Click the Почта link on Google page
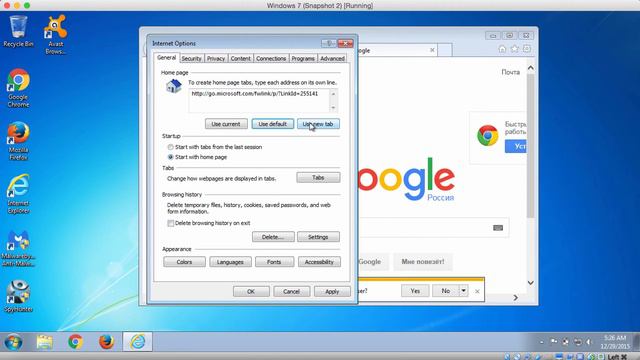Viewport: 640px width, 360px height. [x=511, y=72]
